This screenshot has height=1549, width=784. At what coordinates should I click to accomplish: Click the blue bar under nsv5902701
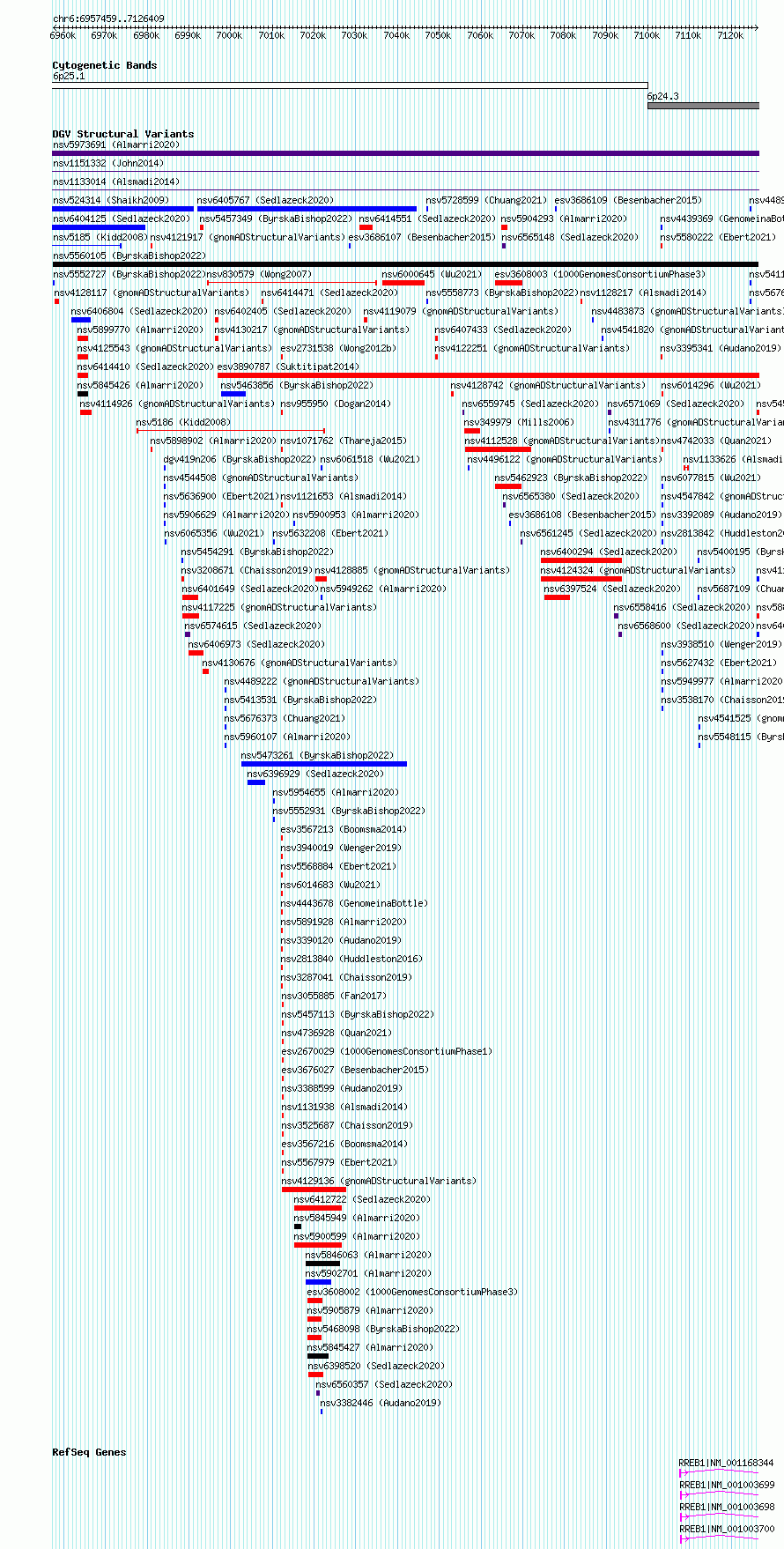[318, 1282]
